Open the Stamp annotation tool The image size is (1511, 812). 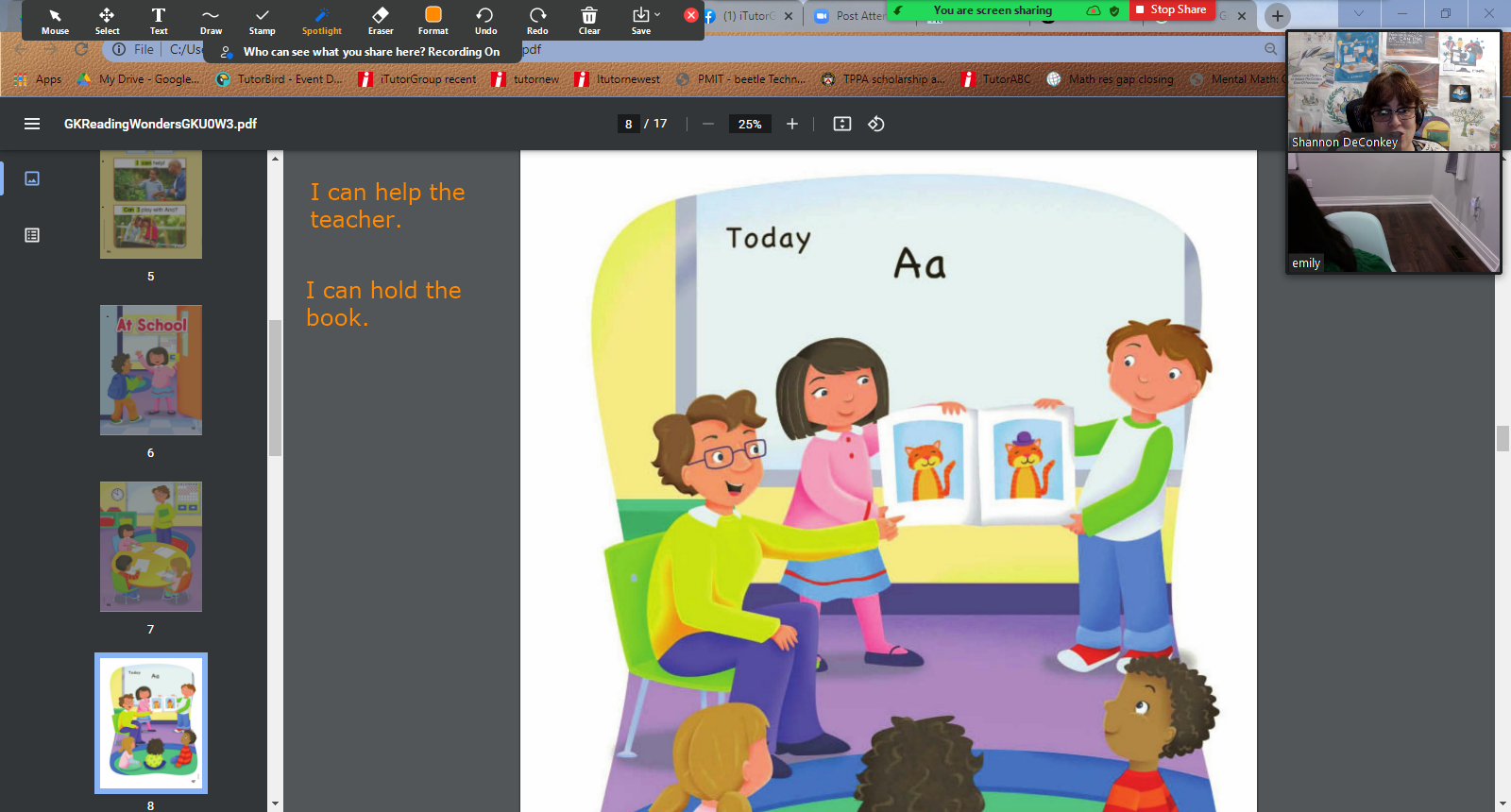tap(263, 21)
